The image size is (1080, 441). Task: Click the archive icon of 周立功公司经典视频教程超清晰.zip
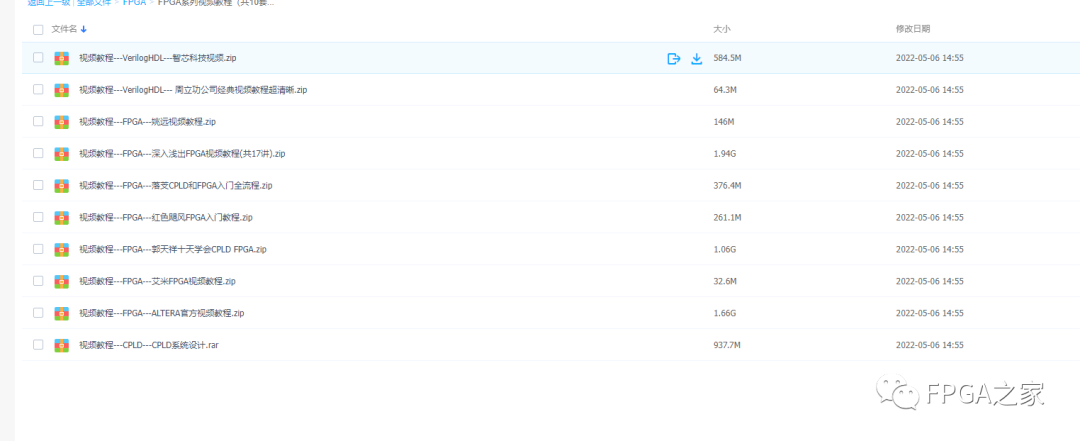(x=62, y=90)
